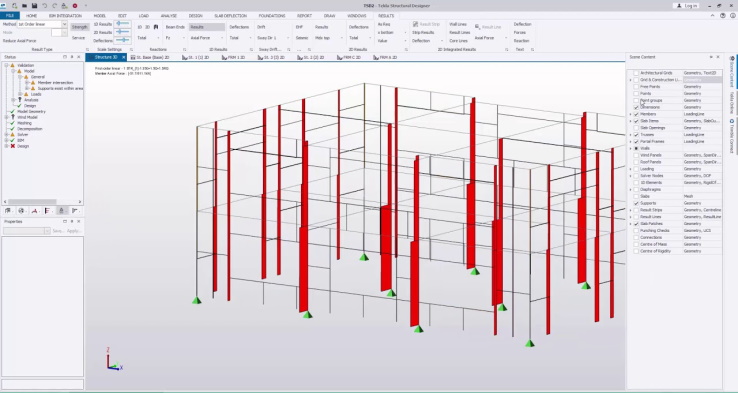Open the analysis Method dropdown
The image size is (738, 393).
[x=64, y=24]
